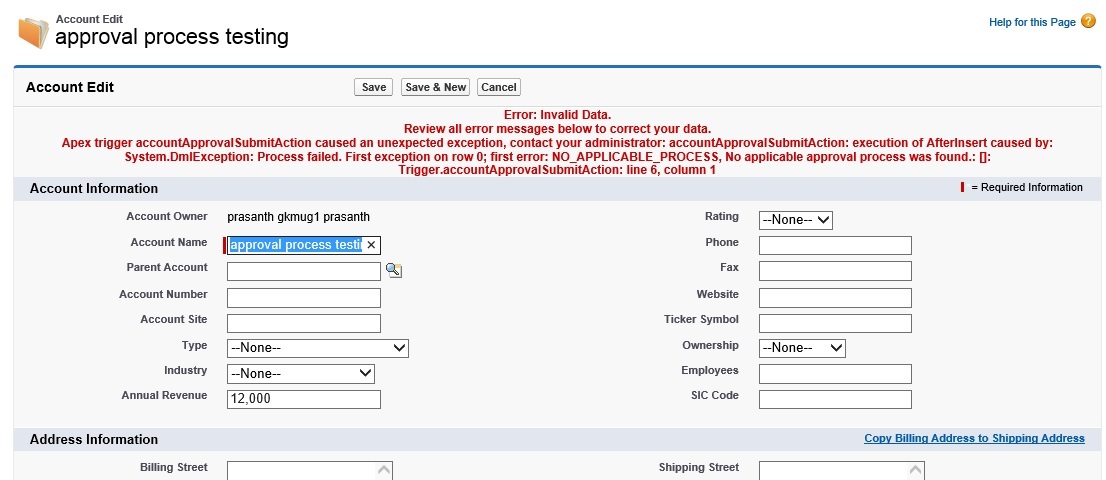Viewport: 1106px width, 480px height.
Task: Focus the Account Number field
Action: pyautogui.click(x=303, y=297)
